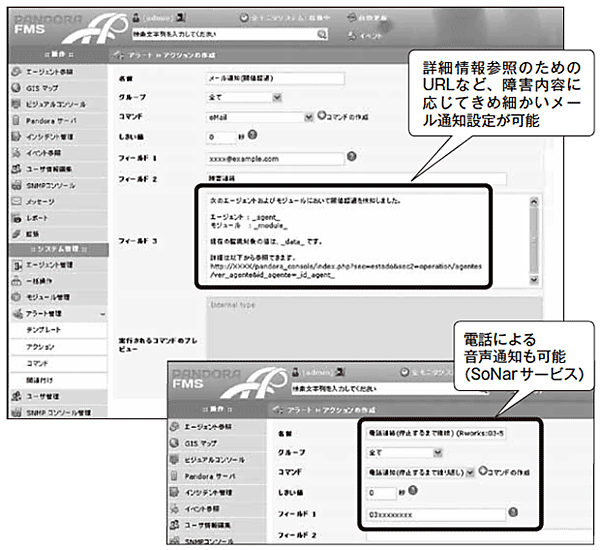600x550 pixels.
Task: Click コマンドの作成 link in front window
Action: (508, 472)
